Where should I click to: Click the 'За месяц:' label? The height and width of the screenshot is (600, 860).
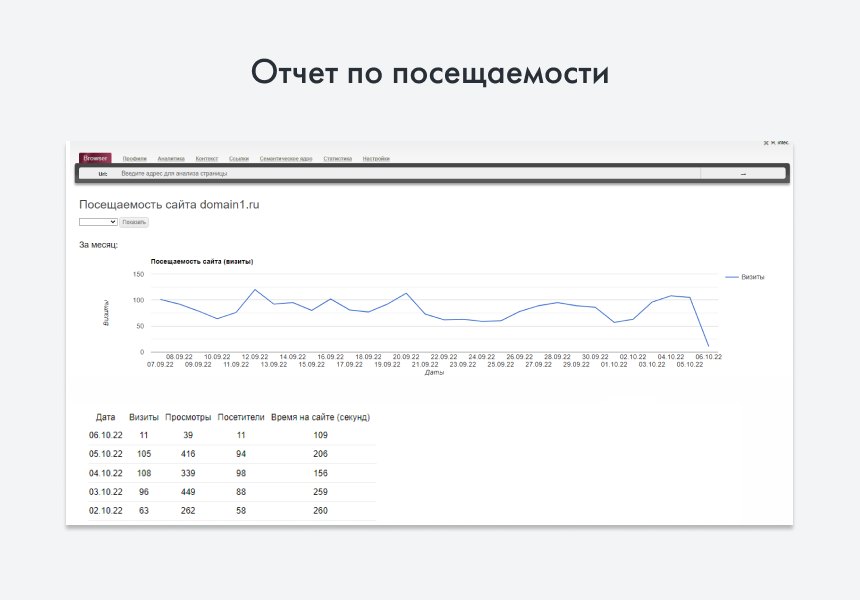[x=98, y=245]
